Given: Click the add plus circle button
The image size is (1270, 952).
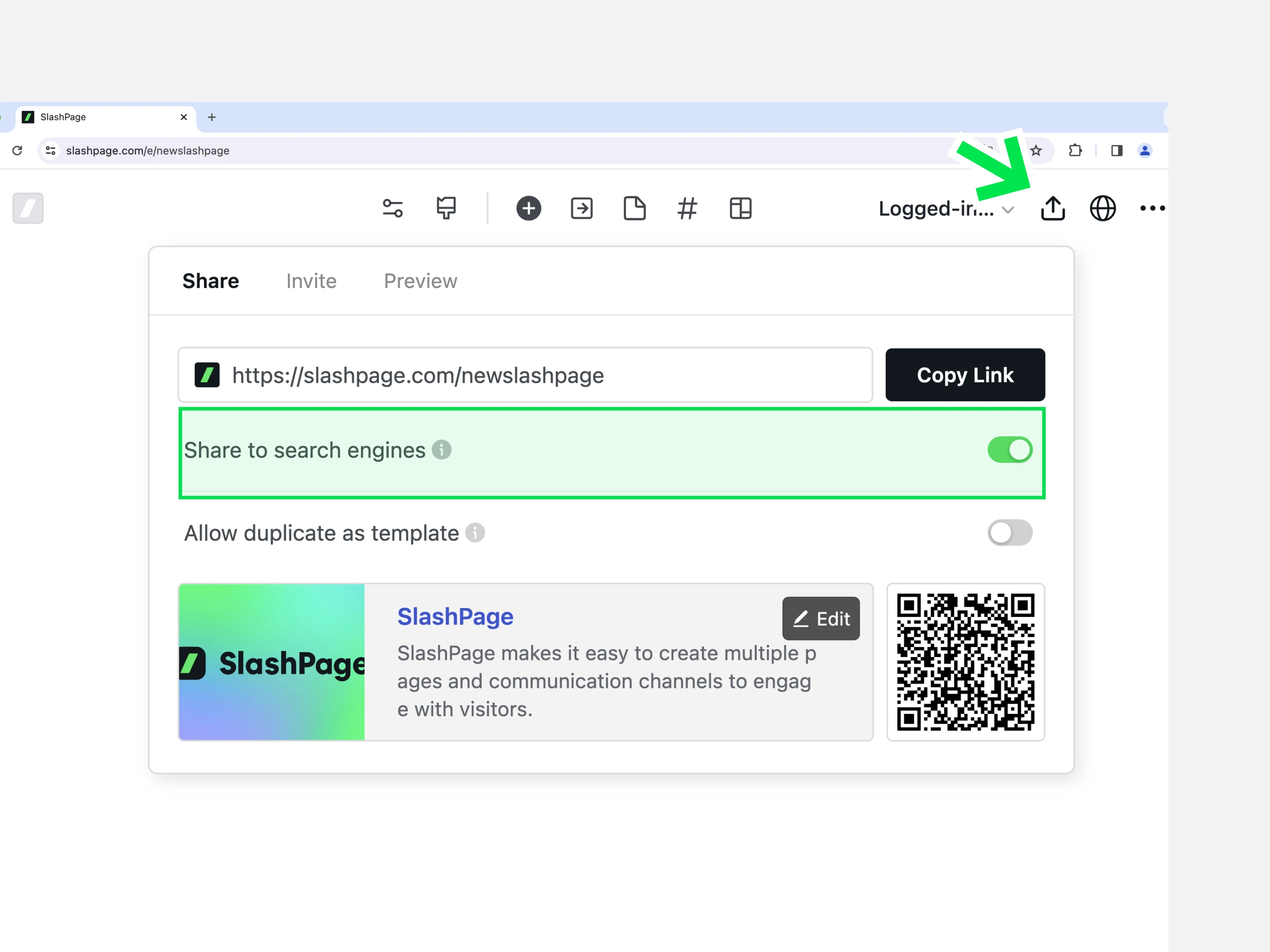Looking at the screenshot, I should click(x=528, y=208).
